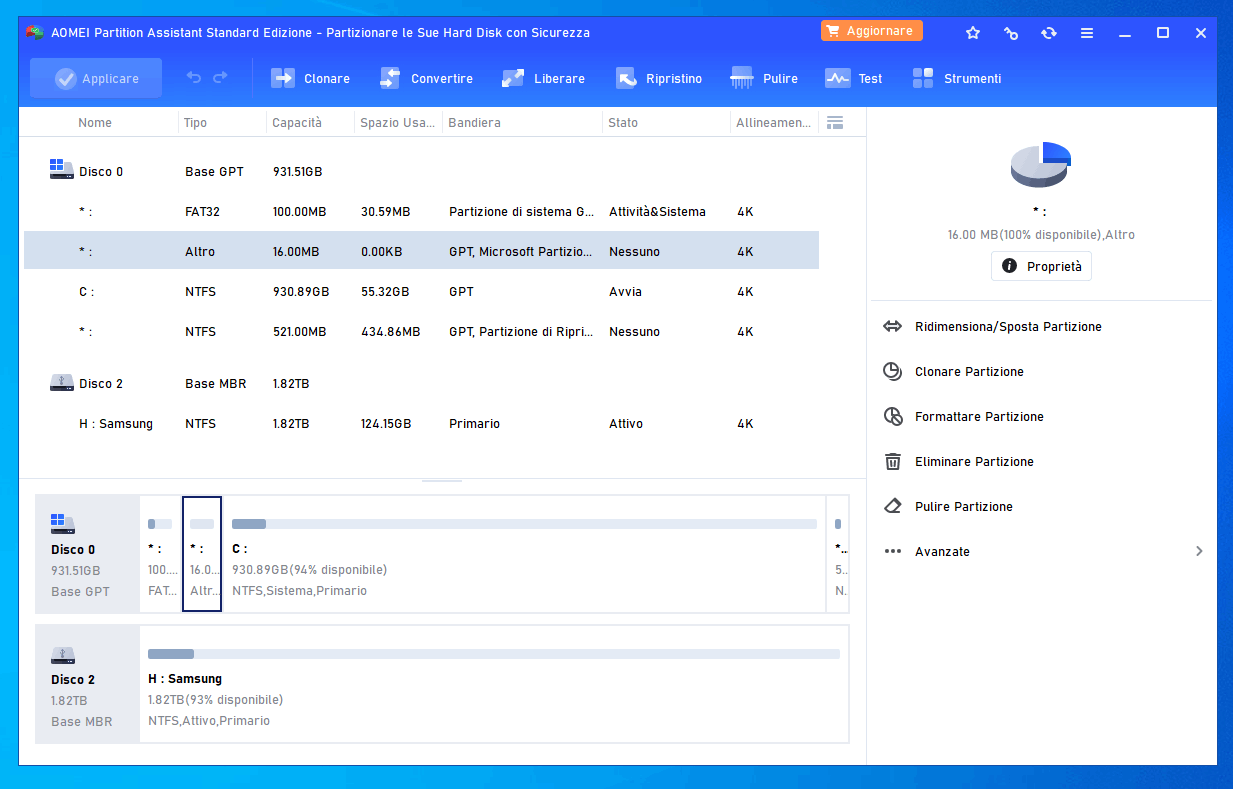The width and height of the screenshot is (1233, 789).
Task: Click the H : Samsung usage bar
Action: 494,654
